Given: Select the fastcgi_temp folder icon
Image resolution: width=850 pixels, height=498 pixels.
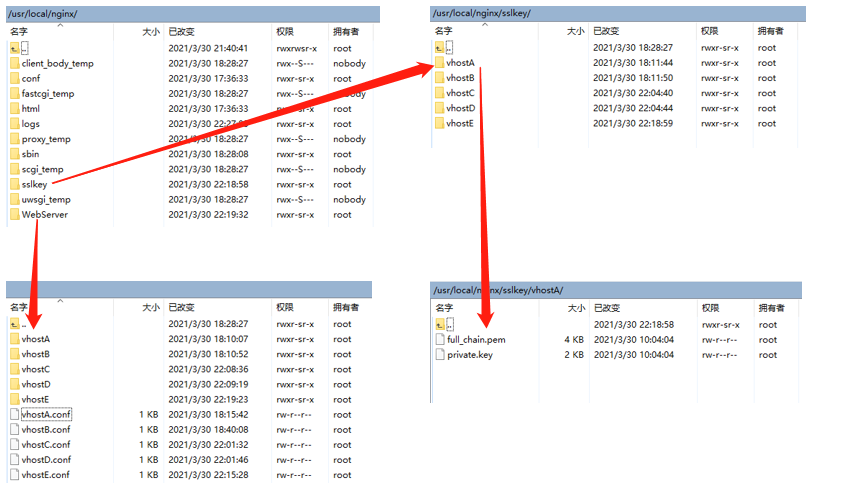Looking at the screenshot, I should coord(15,94).
